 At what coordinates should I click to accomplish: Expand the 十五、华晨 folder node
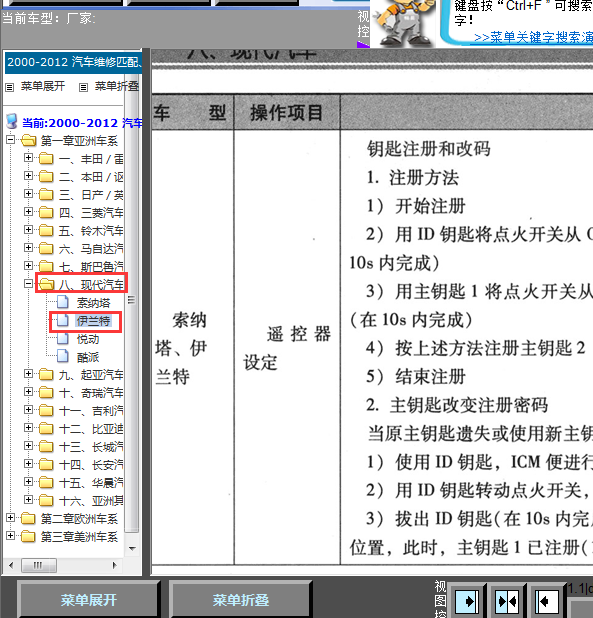28,481
